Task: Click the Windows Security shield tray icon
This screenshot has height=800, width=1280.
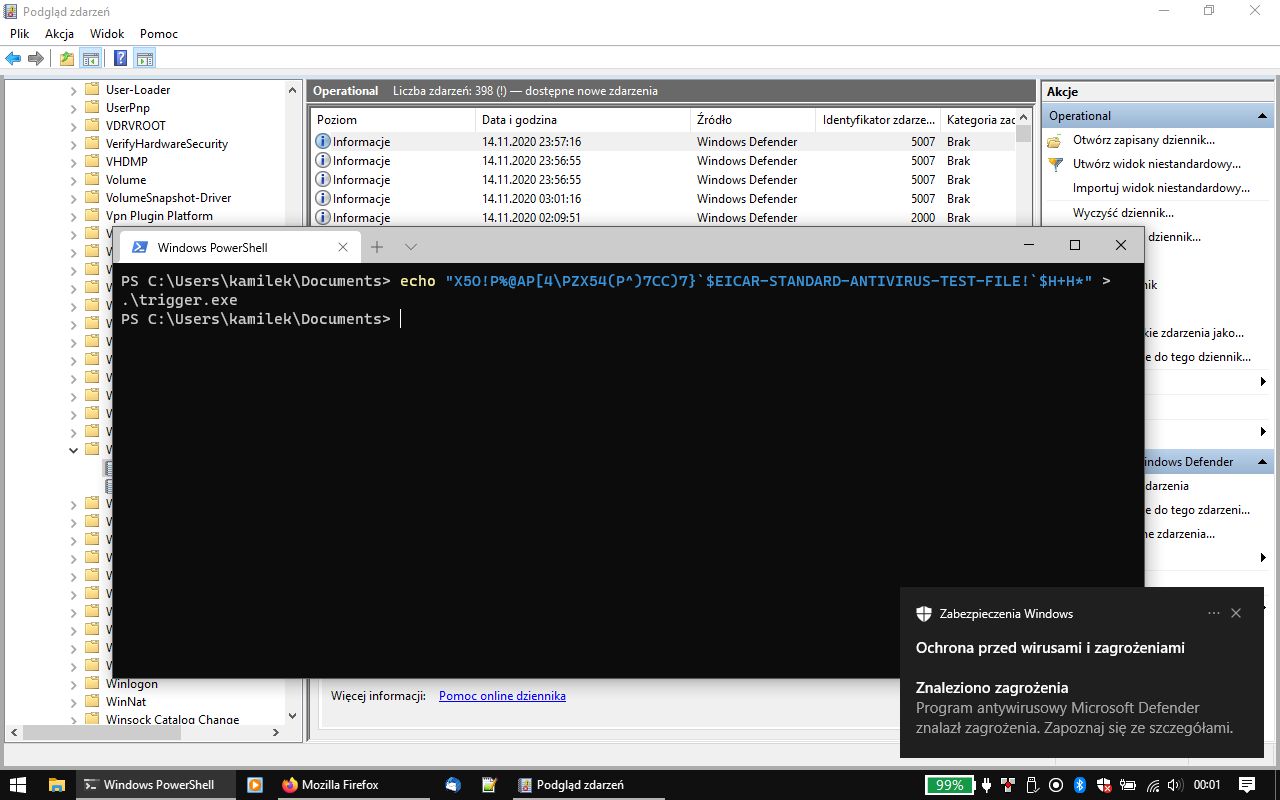Action: tap(1103, 785)
